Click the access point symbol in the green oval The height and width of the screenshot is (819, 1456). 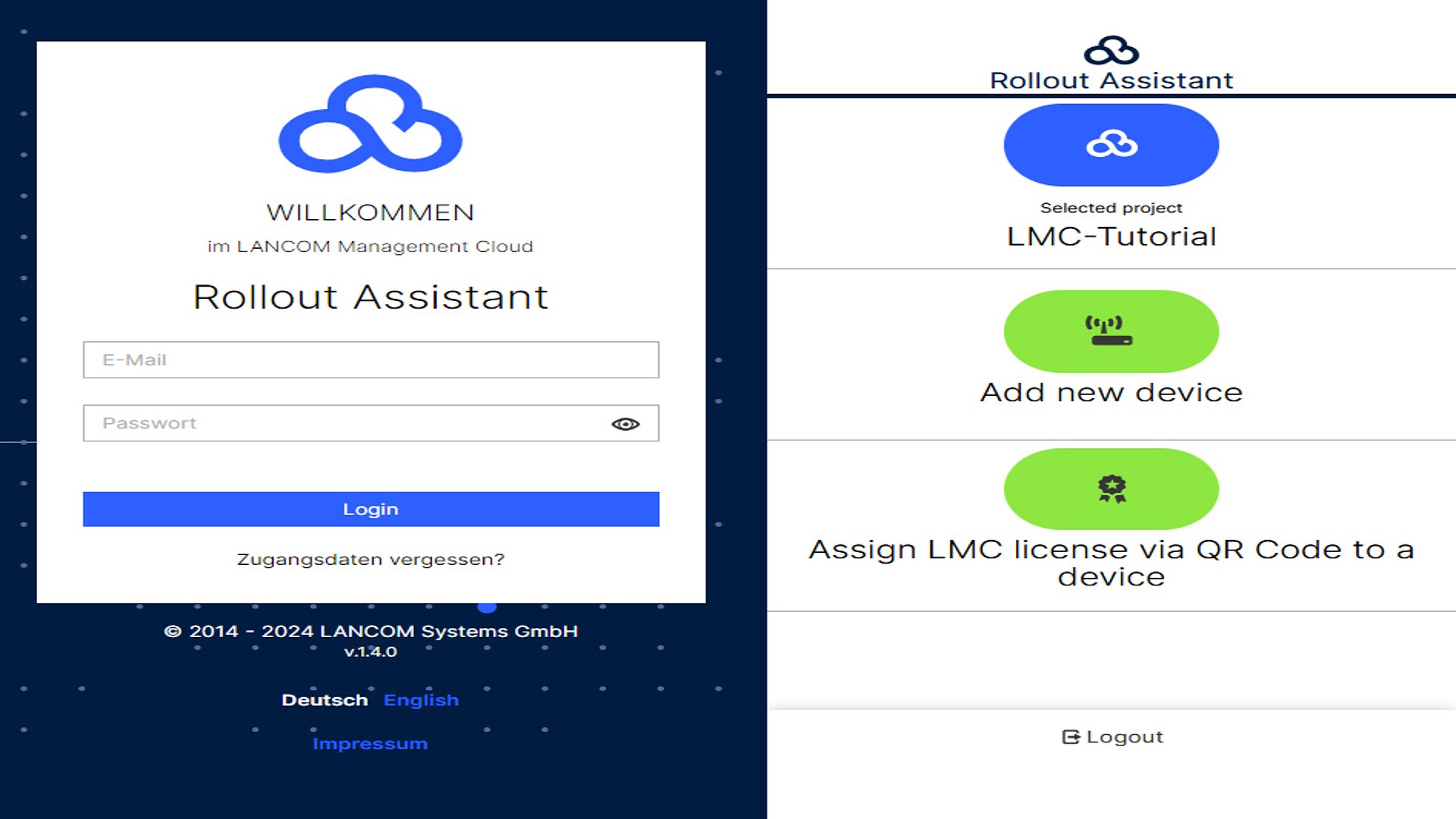click(1110, 331)
